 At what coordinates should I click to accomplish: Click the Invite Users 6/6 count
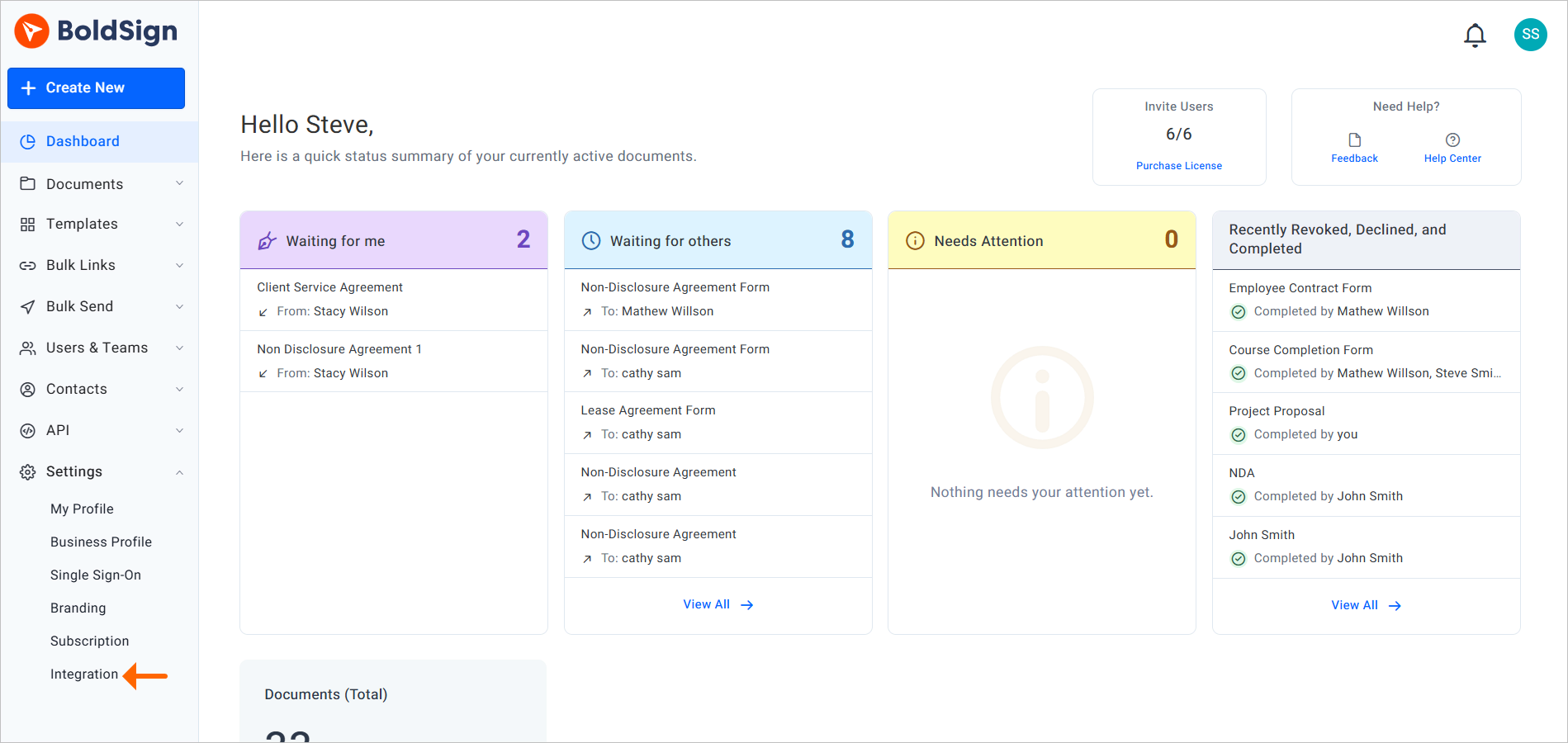point(1178,134)
